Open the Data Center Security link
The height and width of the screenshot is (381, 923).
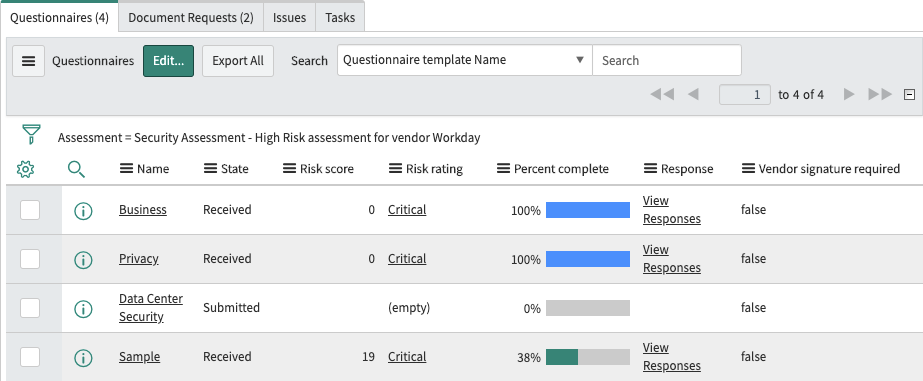click(151, 307)
